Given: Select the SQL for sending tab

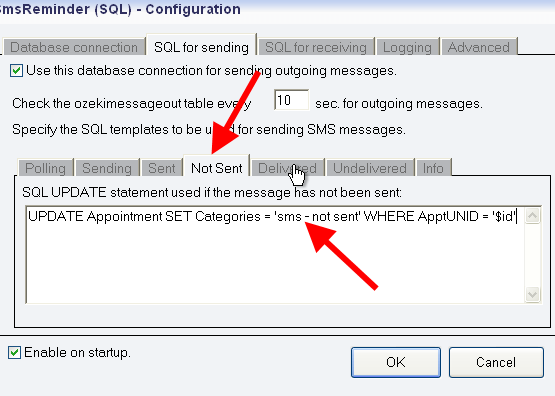Looking at the screenshot, I should pyautogui.click(x=201, y=46).
